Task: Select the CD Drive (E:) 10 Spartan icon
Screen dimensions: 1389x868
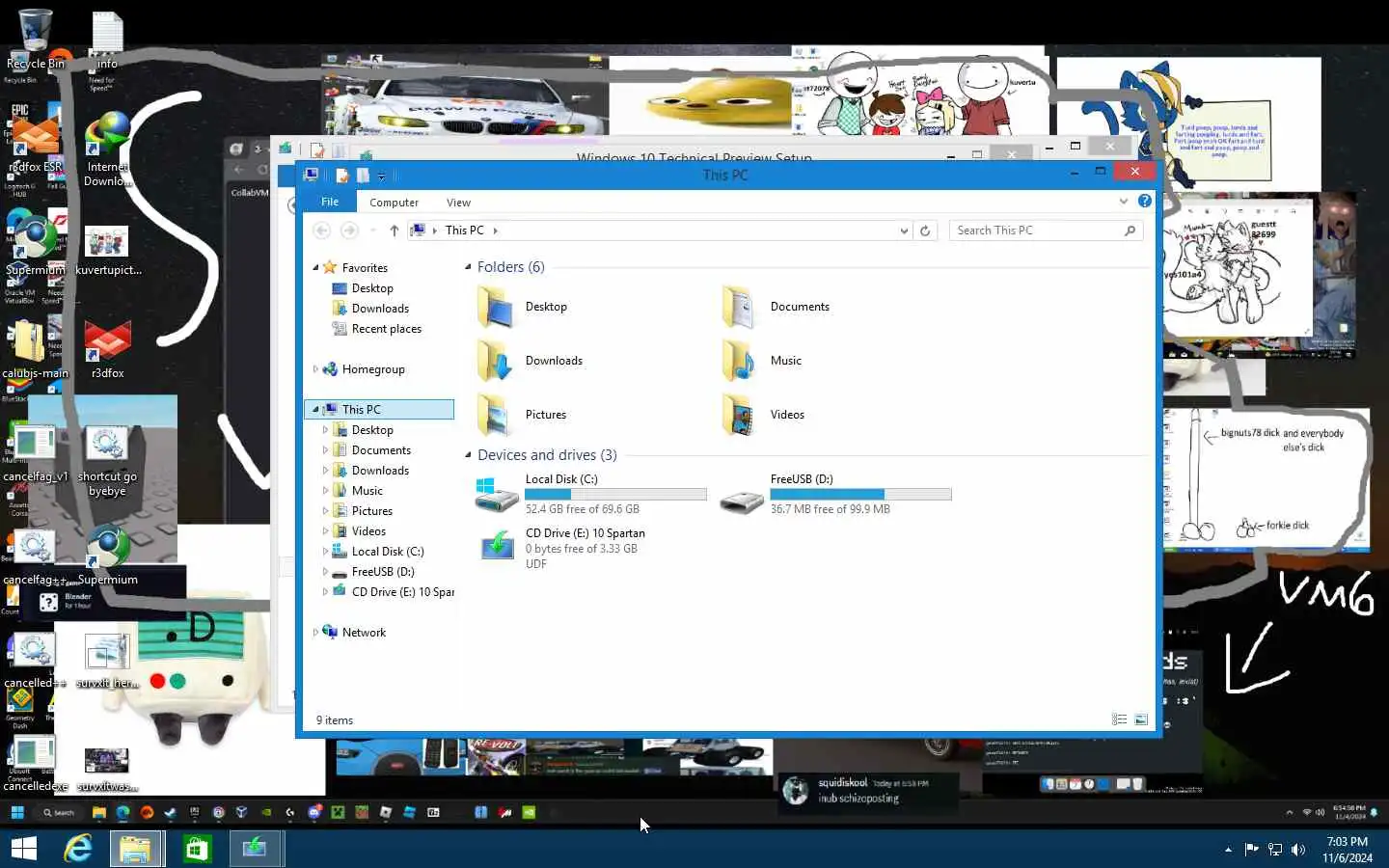Action: [x=497, y=547]
